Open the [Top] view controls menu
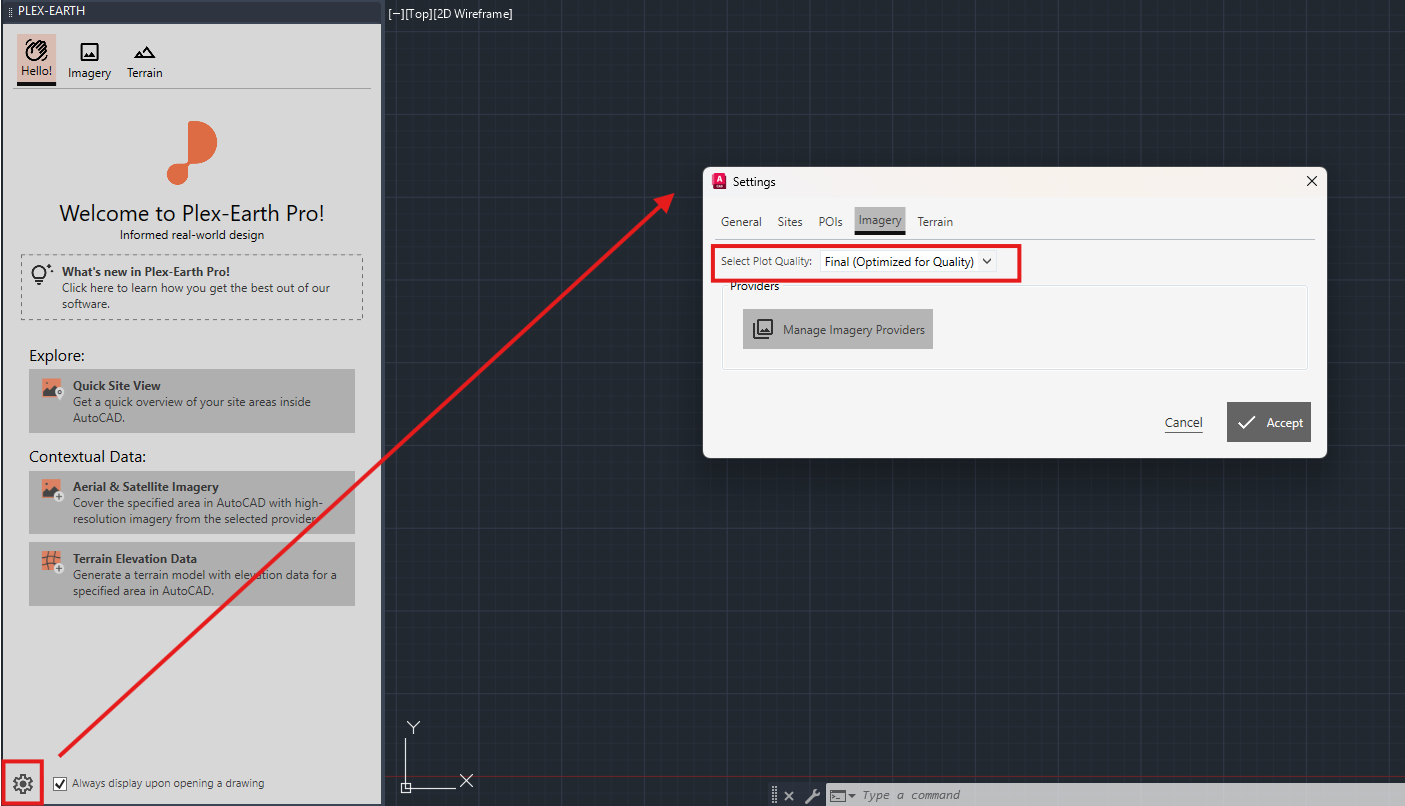Screen dimensions: 1405x806 click(x=418, y=14)
